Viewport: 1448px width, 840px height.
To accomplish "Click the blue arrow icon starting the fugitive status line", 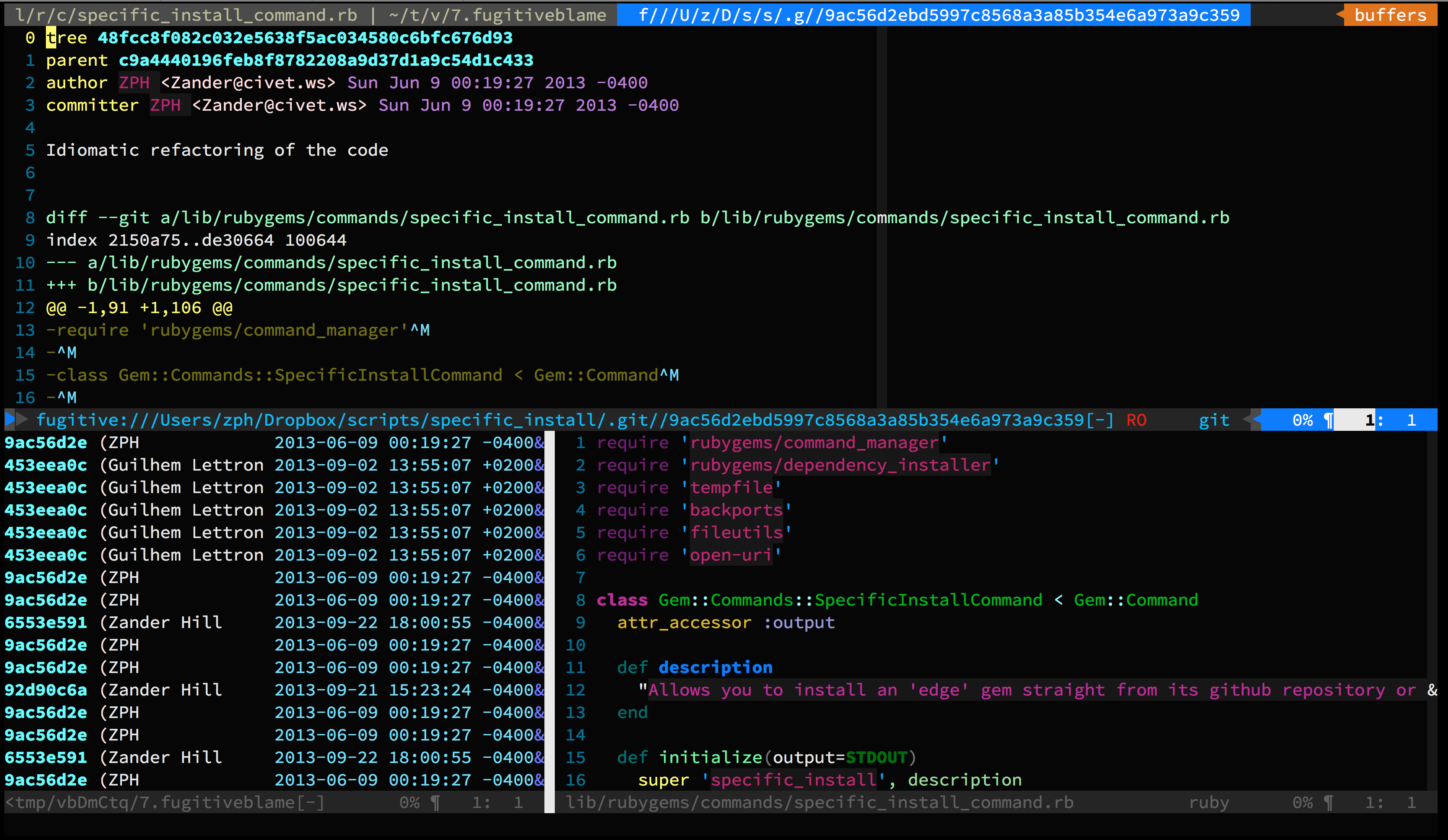I will click(10, 420).
